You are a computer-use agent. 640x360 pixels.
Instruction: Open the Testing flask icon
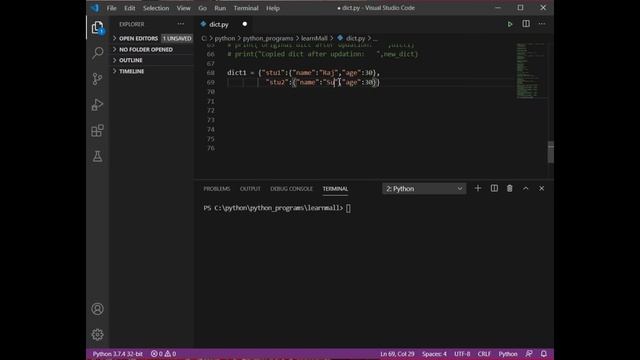click(98, 156)
